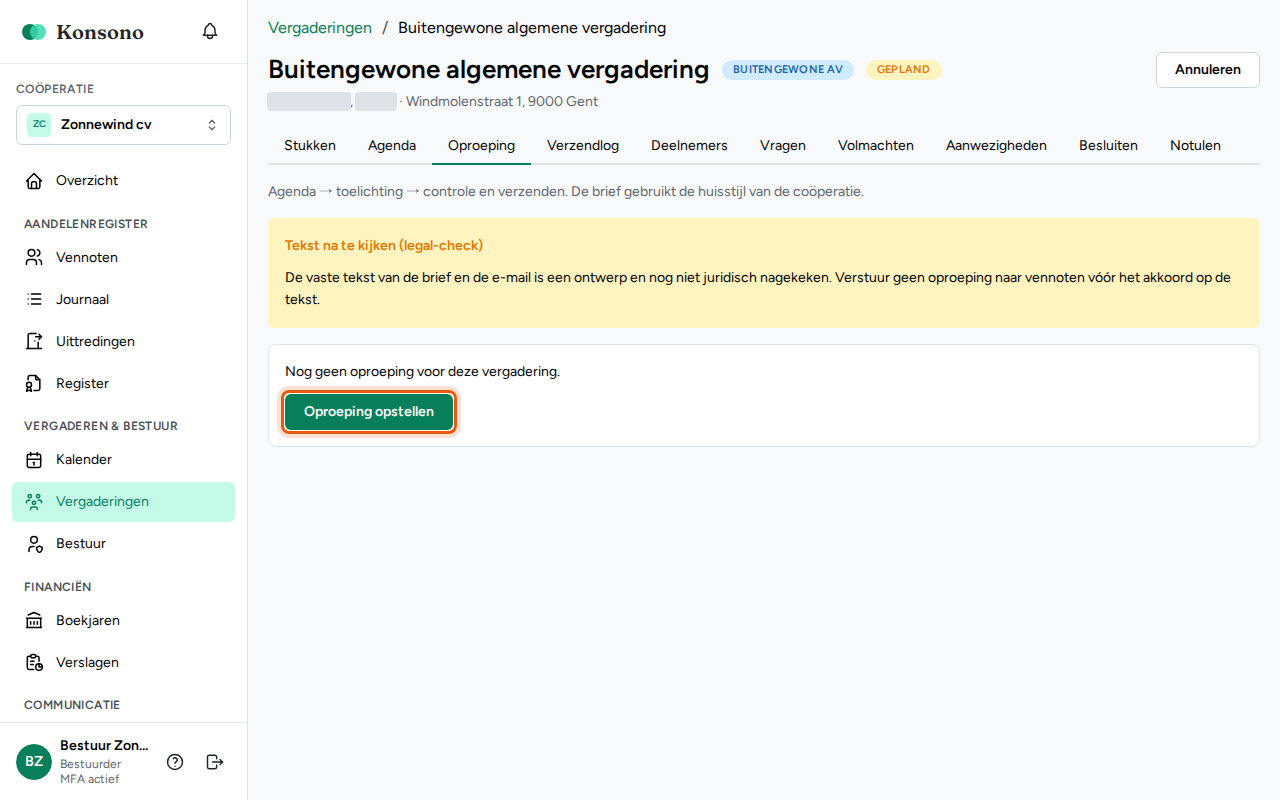Open Uittredingen page
This screenshot has height=800, width=1280.
click(x=123, y=342)
